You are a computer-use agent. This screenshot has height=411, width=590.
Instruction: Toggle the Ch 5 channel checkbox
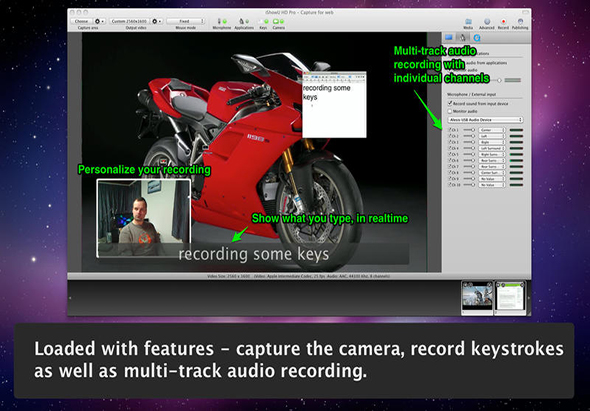tap(450, 154)
